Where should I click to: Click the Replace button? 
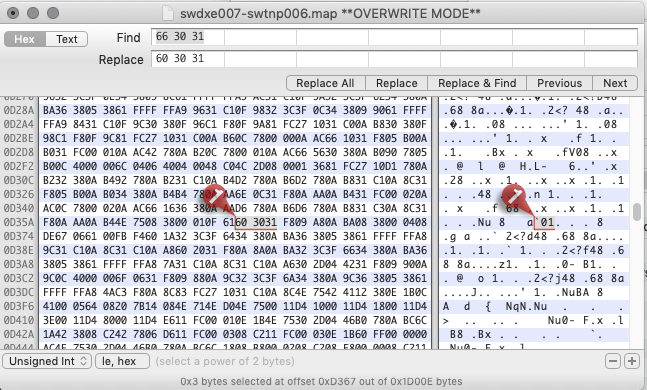396,83
